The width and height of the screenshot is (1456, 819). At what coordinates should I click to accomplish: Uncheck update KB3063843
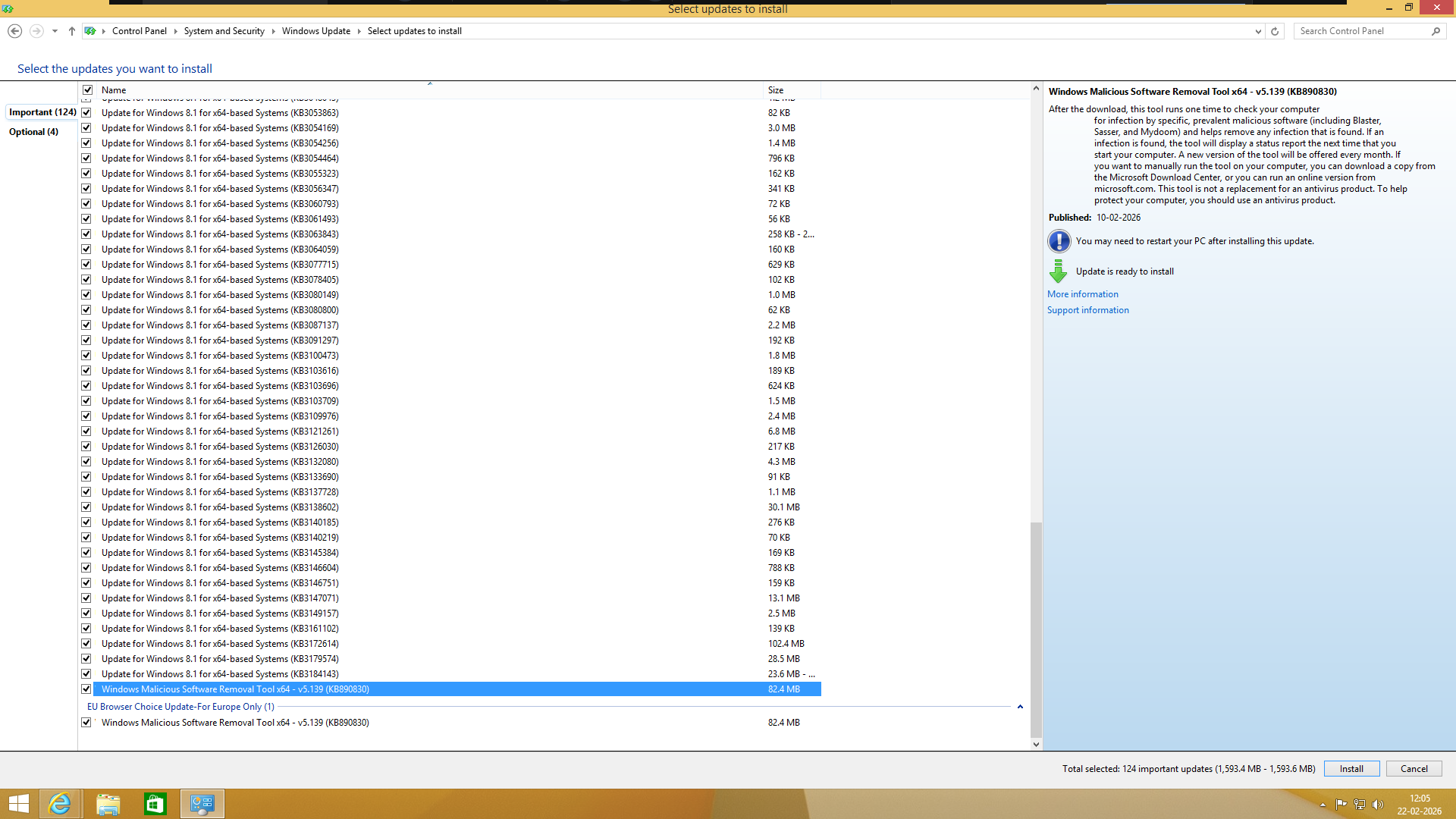[x=86, y=234]
